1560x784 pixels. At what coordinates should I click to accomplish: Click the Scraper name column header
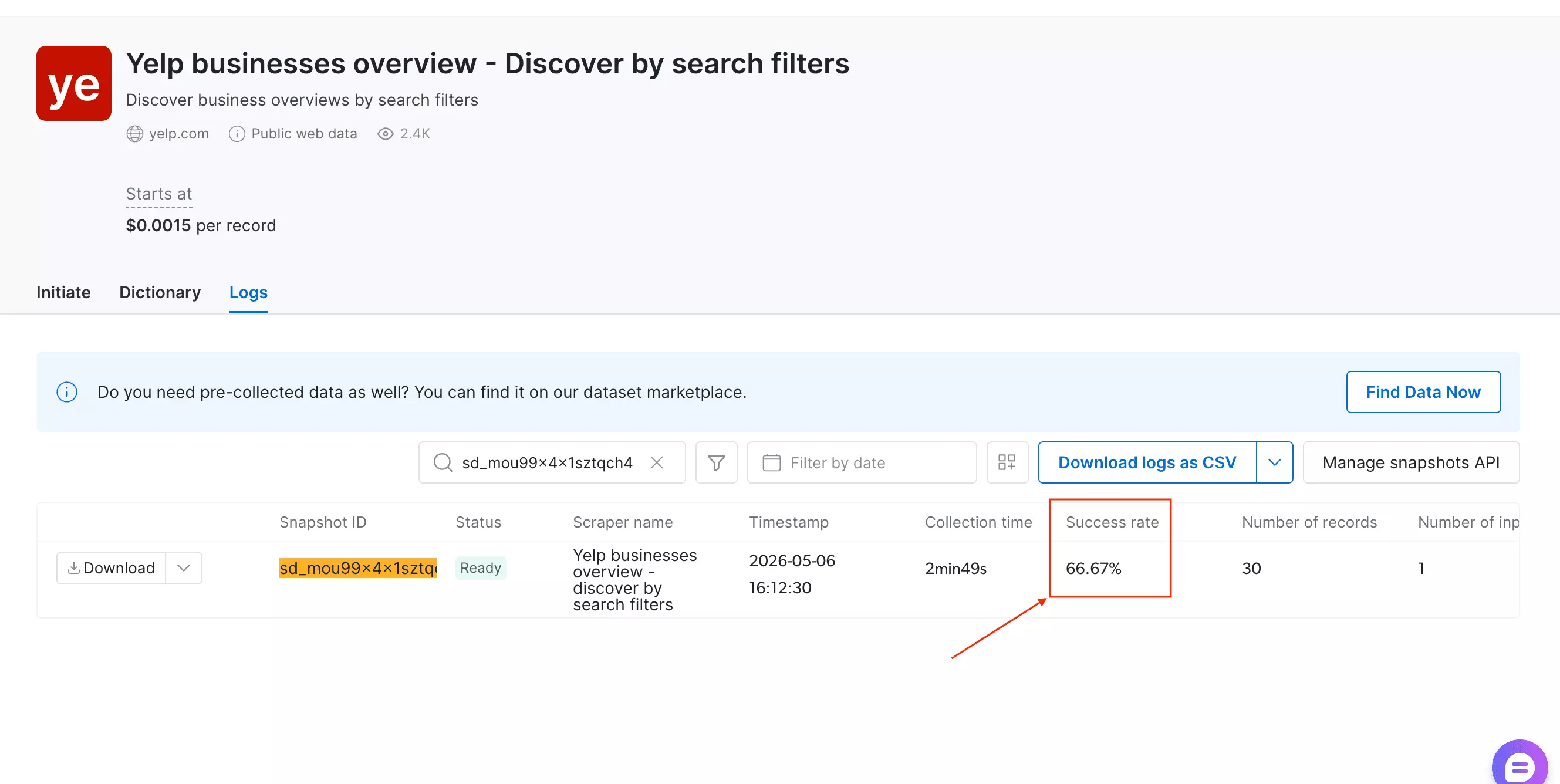point(623,522)
